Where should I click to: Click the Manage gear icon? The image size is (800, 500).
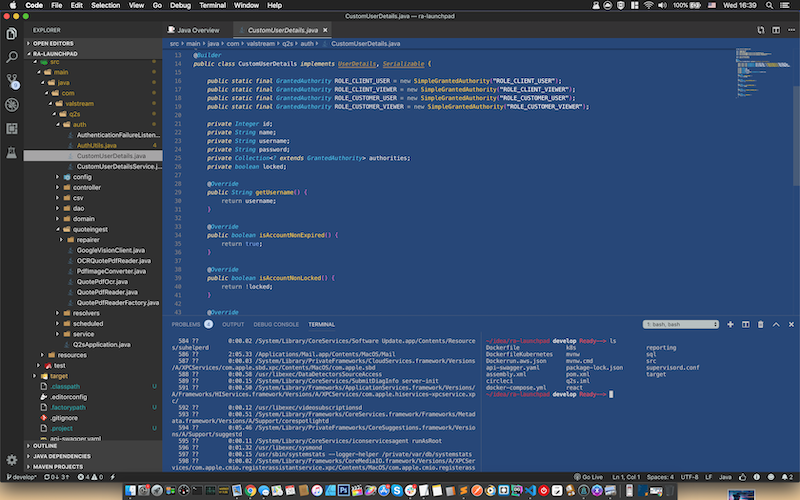point(12,459)
